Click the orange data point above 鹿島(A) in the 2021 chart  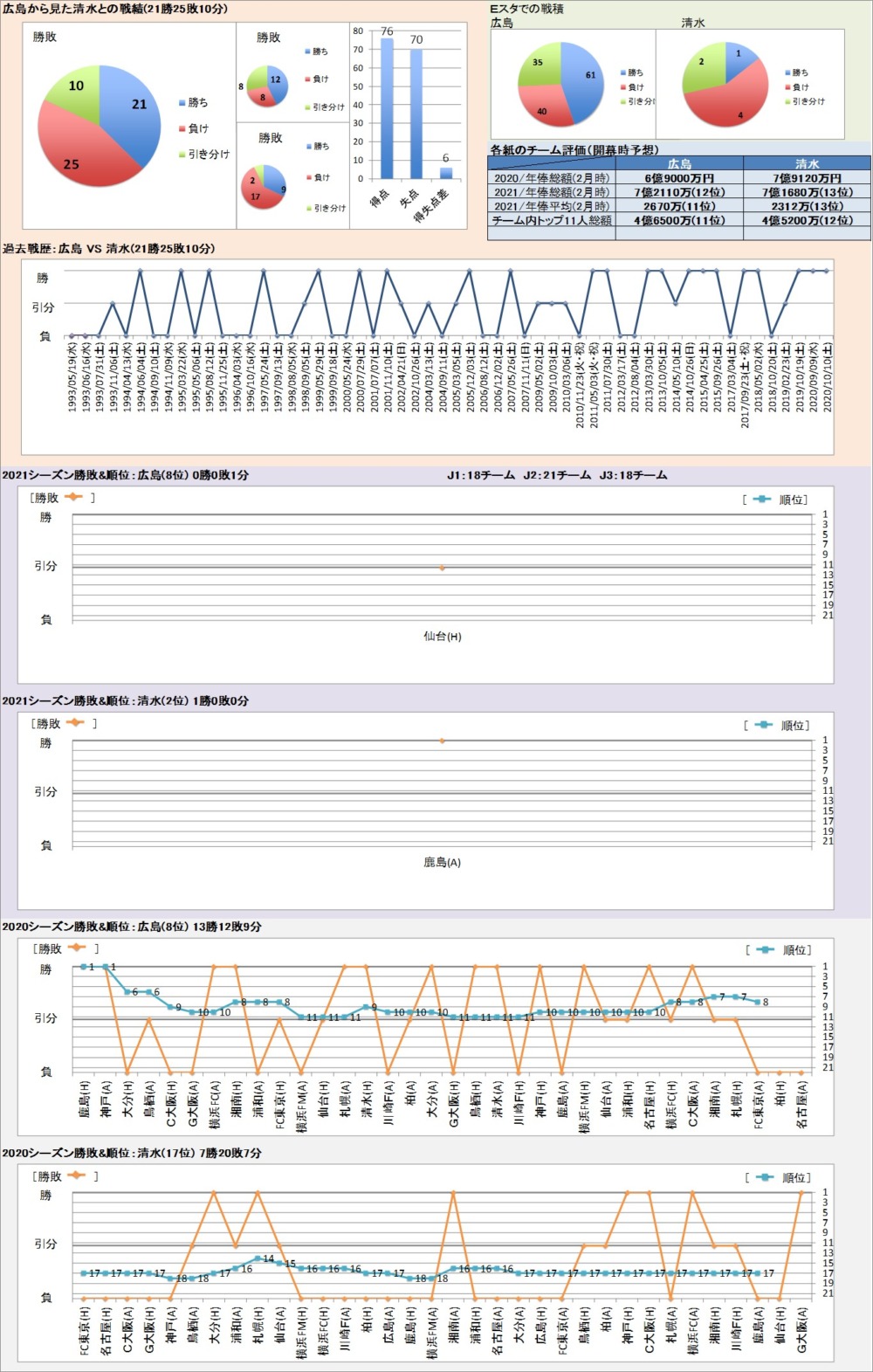[x=443, y=741]
